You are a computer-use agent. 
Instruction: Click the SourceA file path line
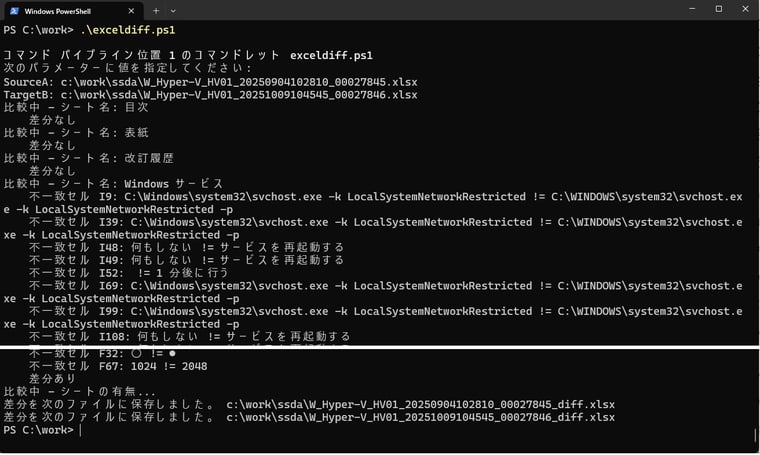tap(210, 82)
